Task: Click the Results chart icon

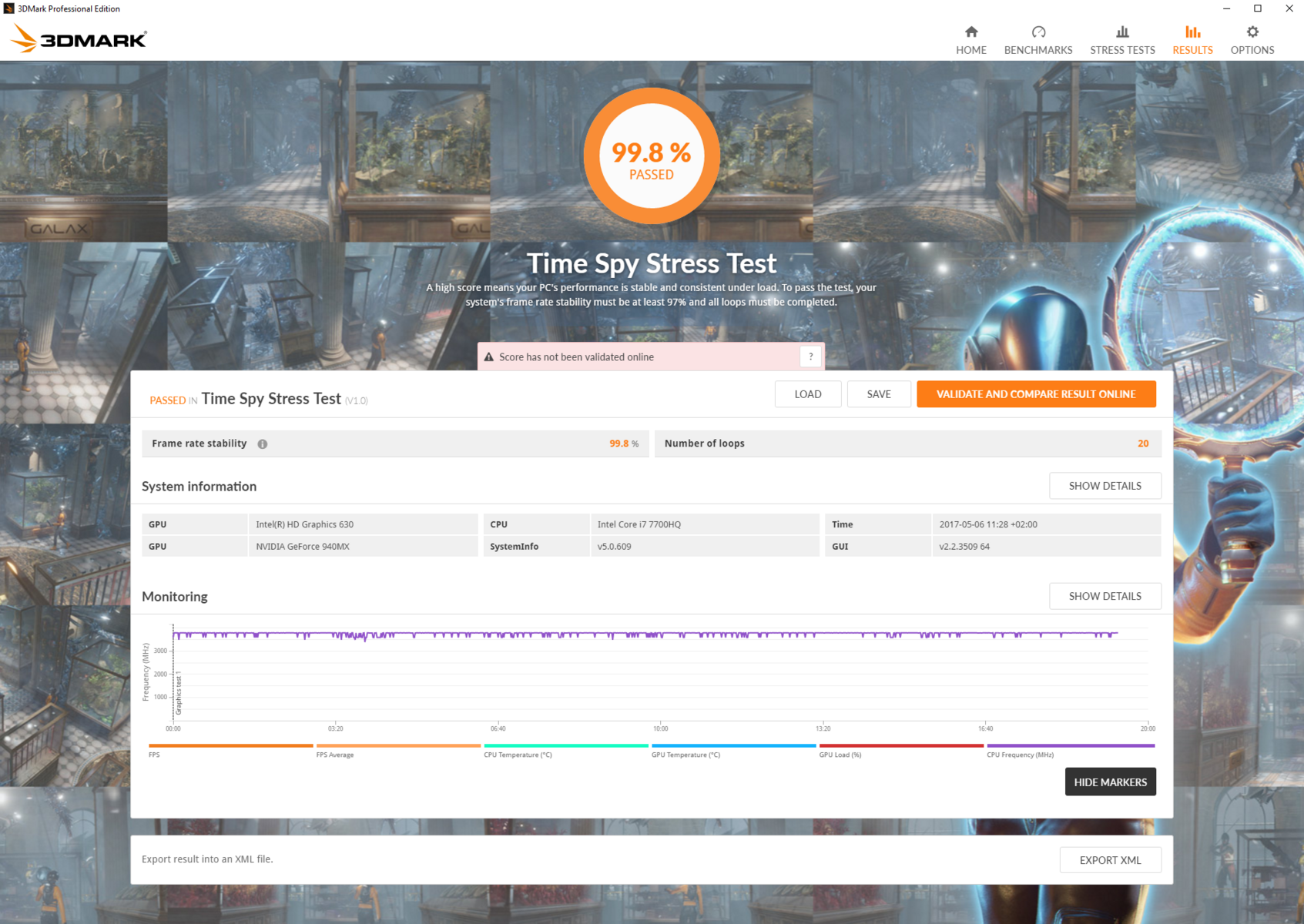Action: click(x=1192, y=32)
